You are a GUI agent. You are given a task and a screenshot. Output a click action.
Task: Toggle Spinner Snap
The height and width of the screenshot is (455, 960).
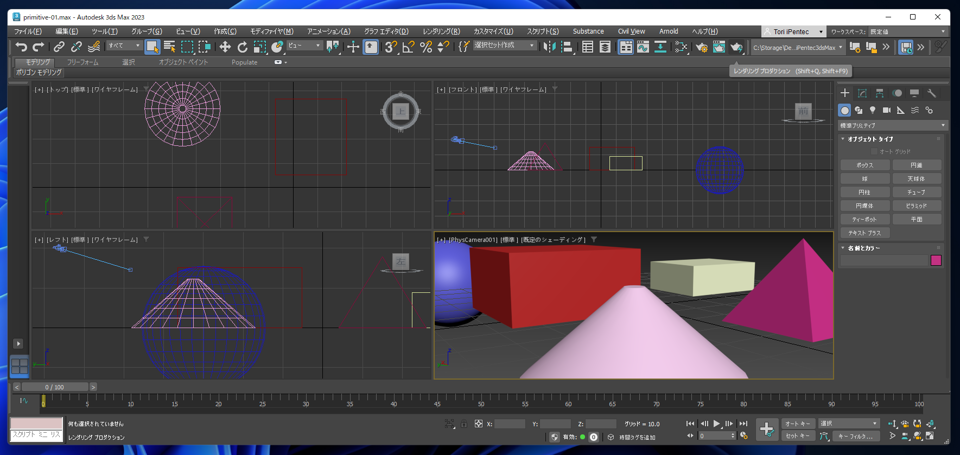[444, 47]
